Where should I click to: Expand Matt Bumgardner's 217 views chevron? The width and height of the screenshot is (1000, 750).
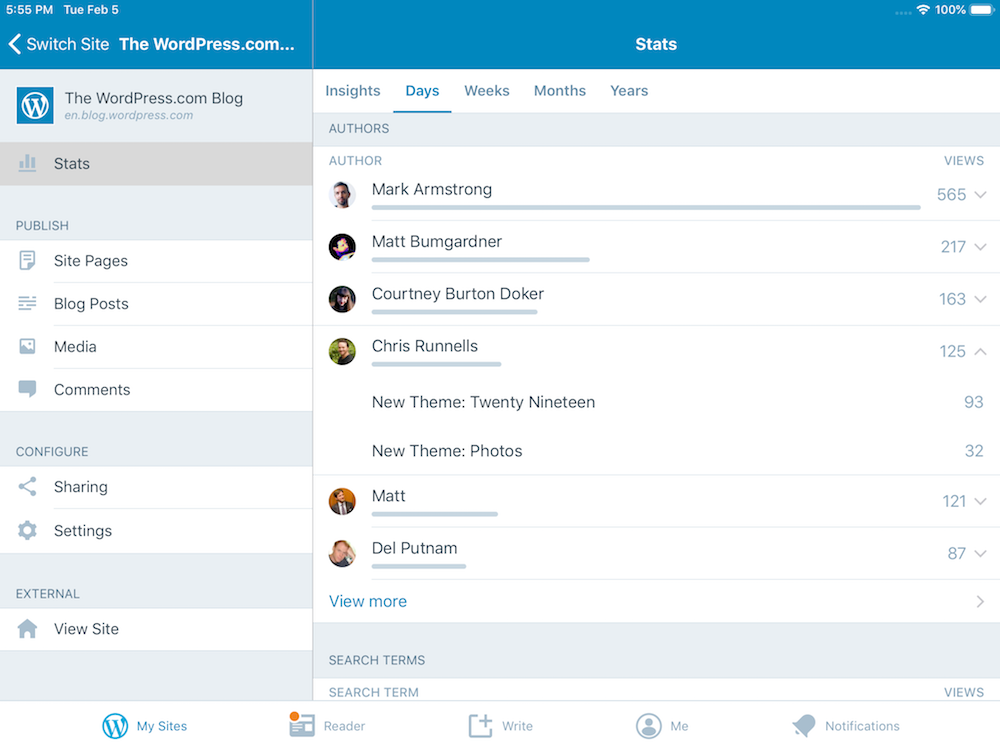tap(981, 247)
